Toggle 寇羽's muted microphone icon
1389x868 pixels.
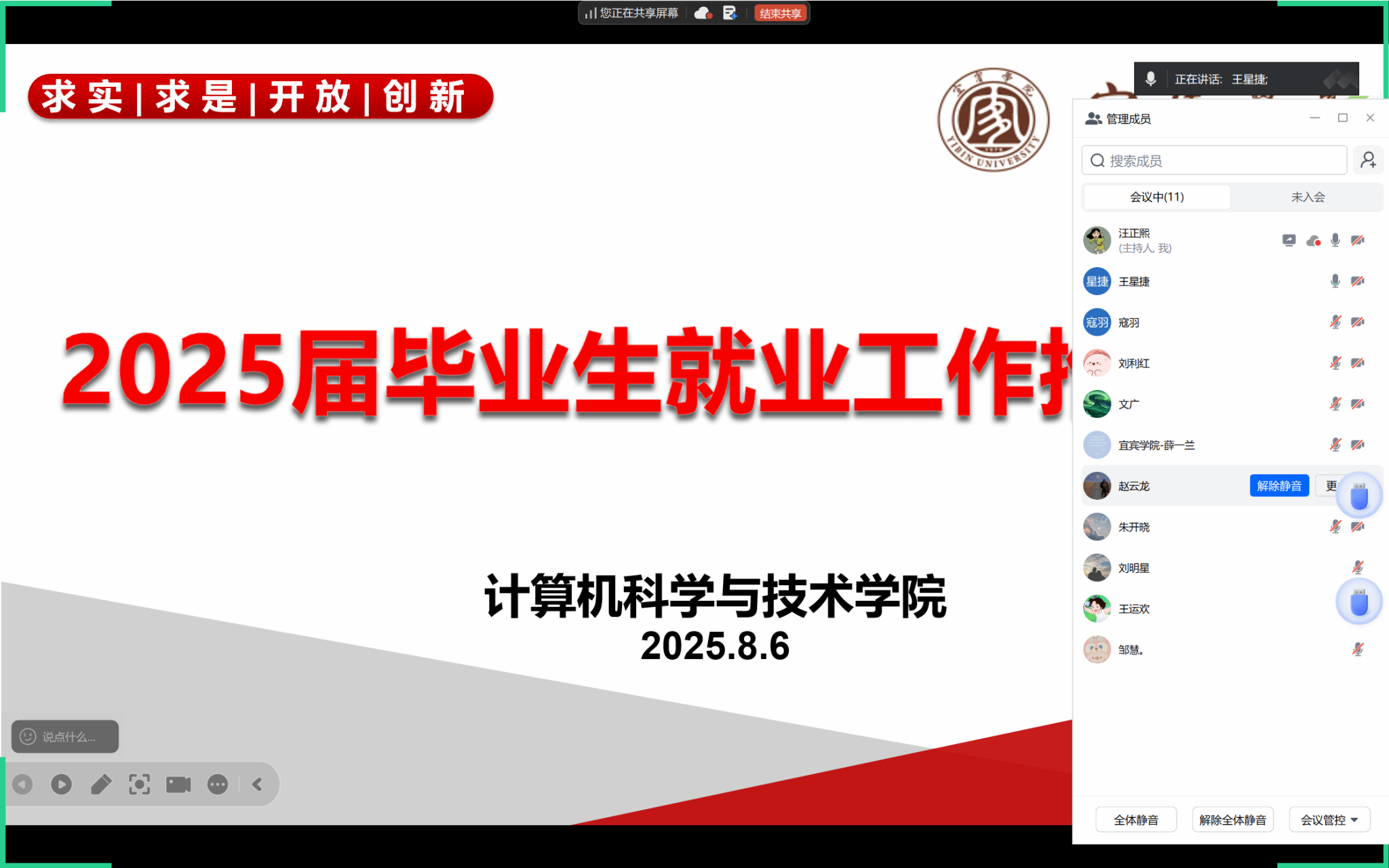click(x=1335, y=322)
